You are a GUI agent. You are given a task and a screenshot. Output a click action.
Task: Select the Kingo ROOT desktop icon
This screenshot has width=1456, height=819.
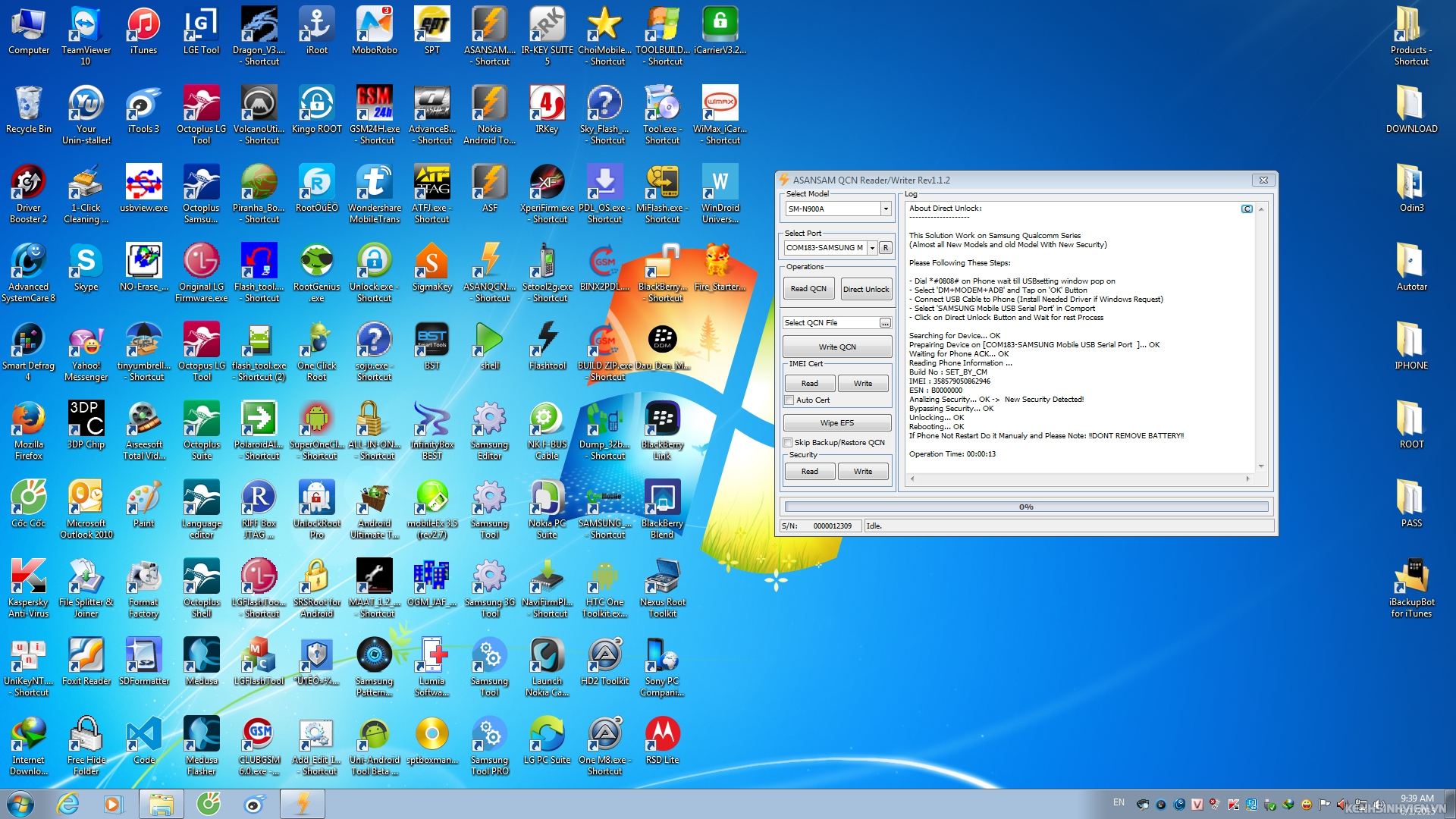point(317,109)
